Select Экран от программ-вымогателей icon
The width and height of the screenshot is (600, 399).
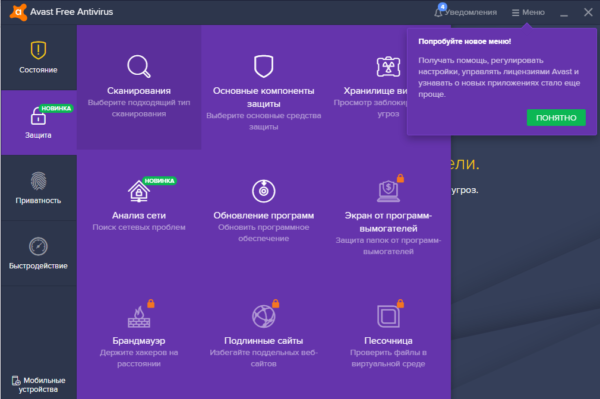tap(388, 191)
